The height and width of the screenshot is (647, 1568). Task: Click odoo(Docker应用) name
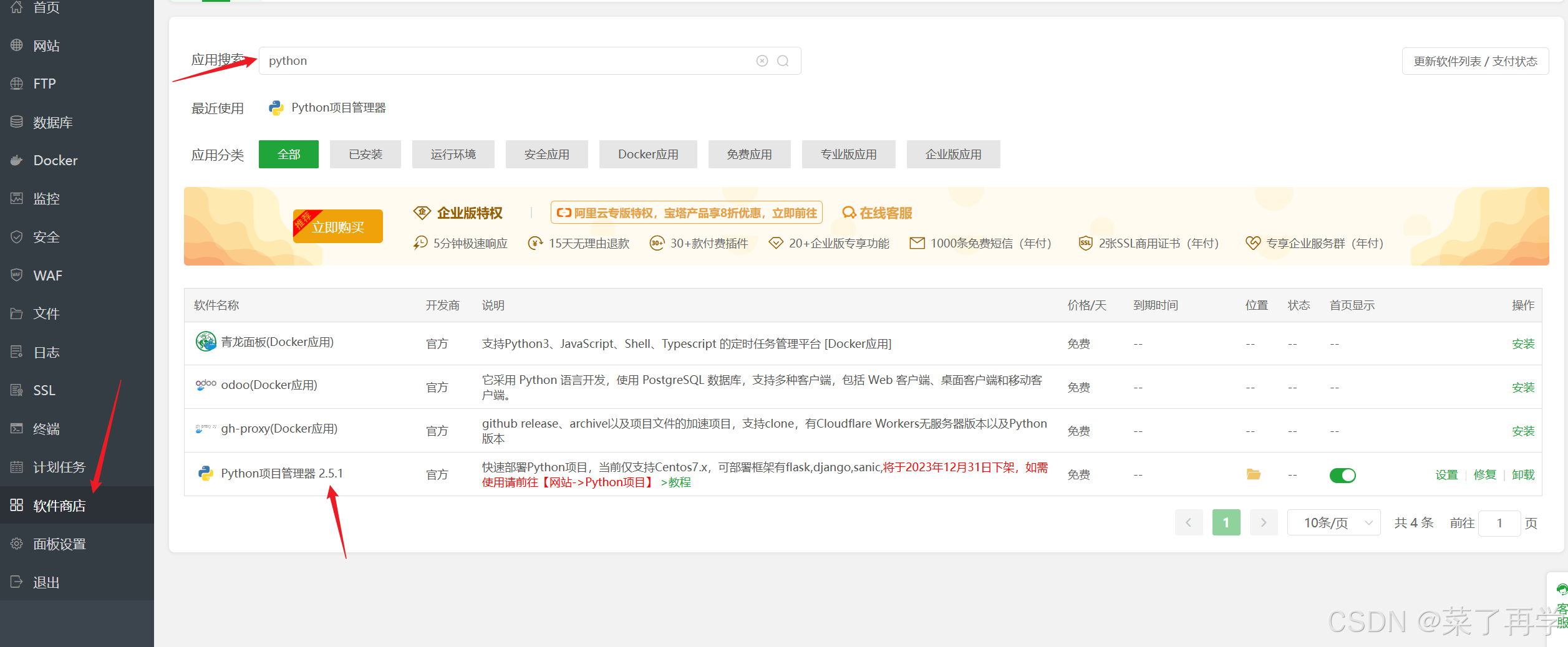tap(269, 385)
